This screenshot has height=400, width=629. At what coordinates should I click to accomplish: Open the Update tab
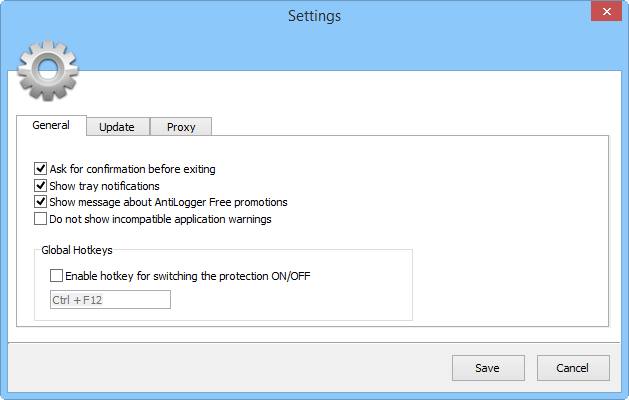point(117,127)
